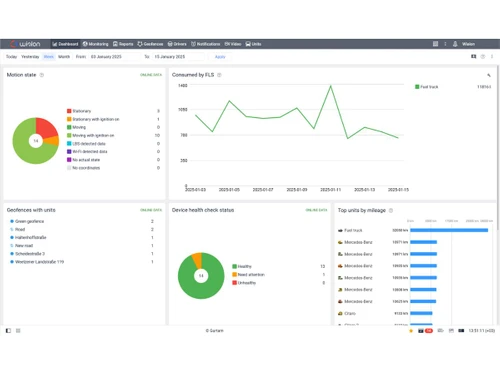Click the log window icon in bottom bar
Image resolution: width=500 pixels, height=375 pixels.
pos(451,331)
